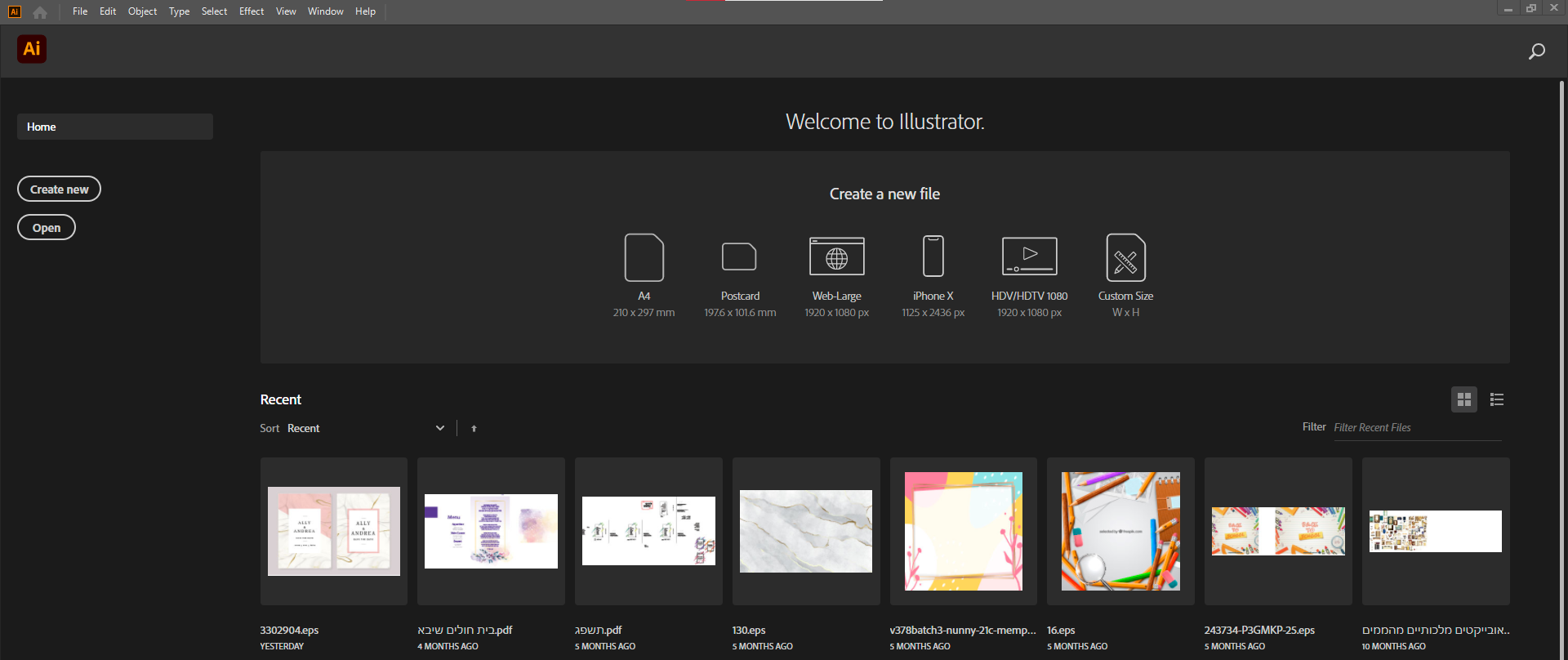Click the Create new button
This screenshot has height=660, width=1568.
59,189
